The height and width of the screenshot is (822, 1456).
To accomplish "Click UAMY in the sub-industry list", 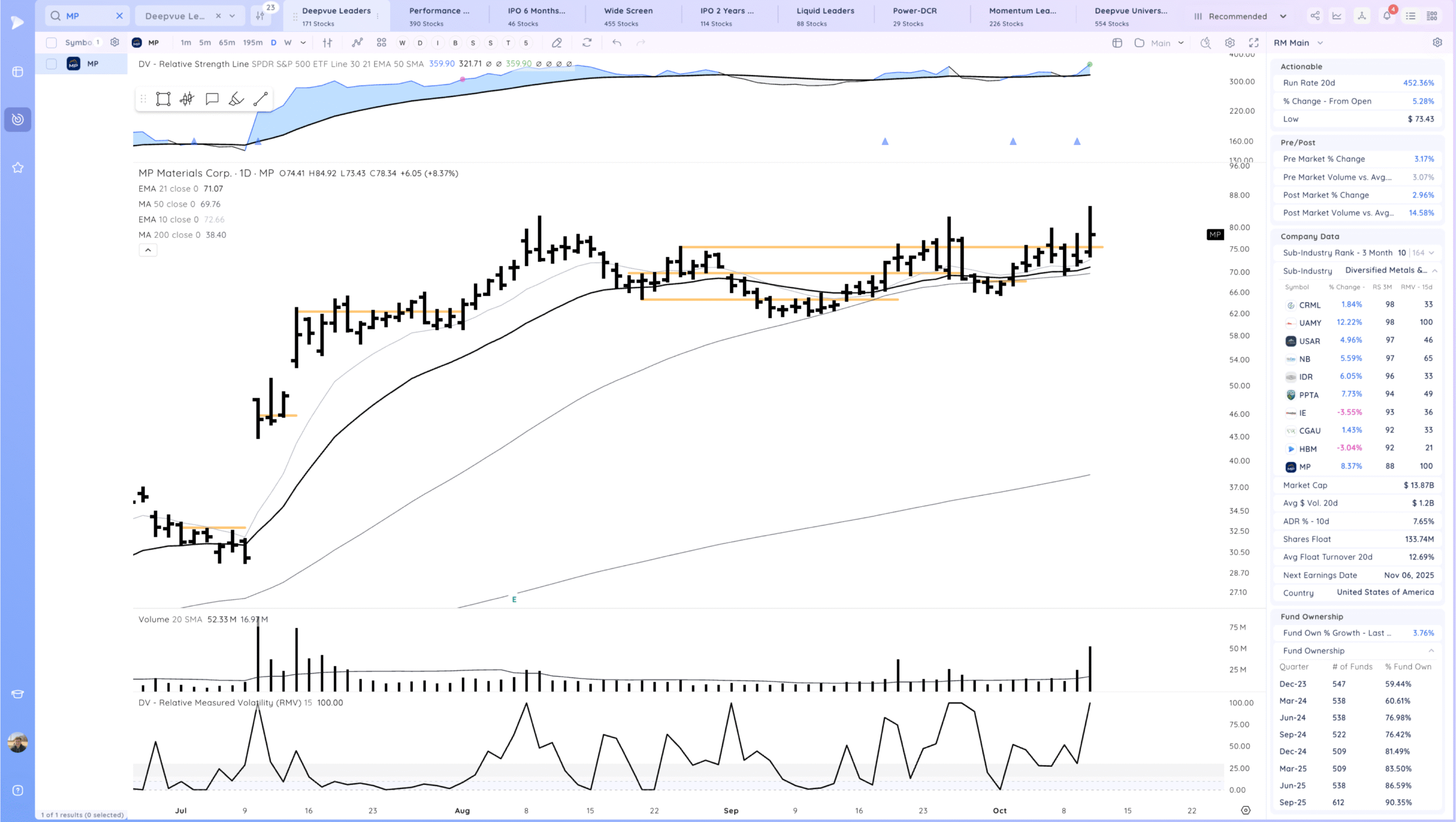I will tap(1310, 323).
